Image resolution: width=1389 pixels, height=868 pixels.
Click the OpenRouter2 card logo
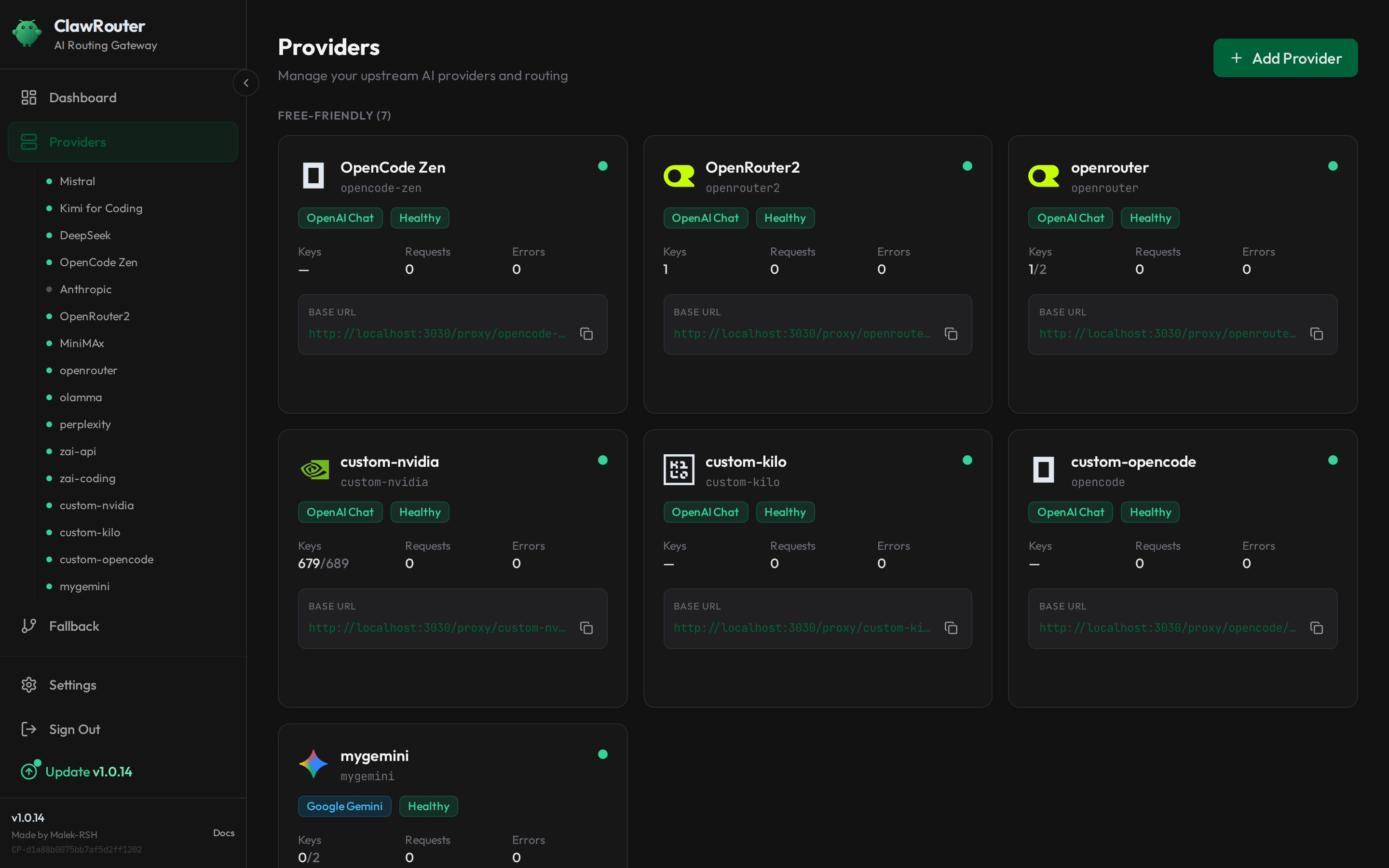coord(679,176)
